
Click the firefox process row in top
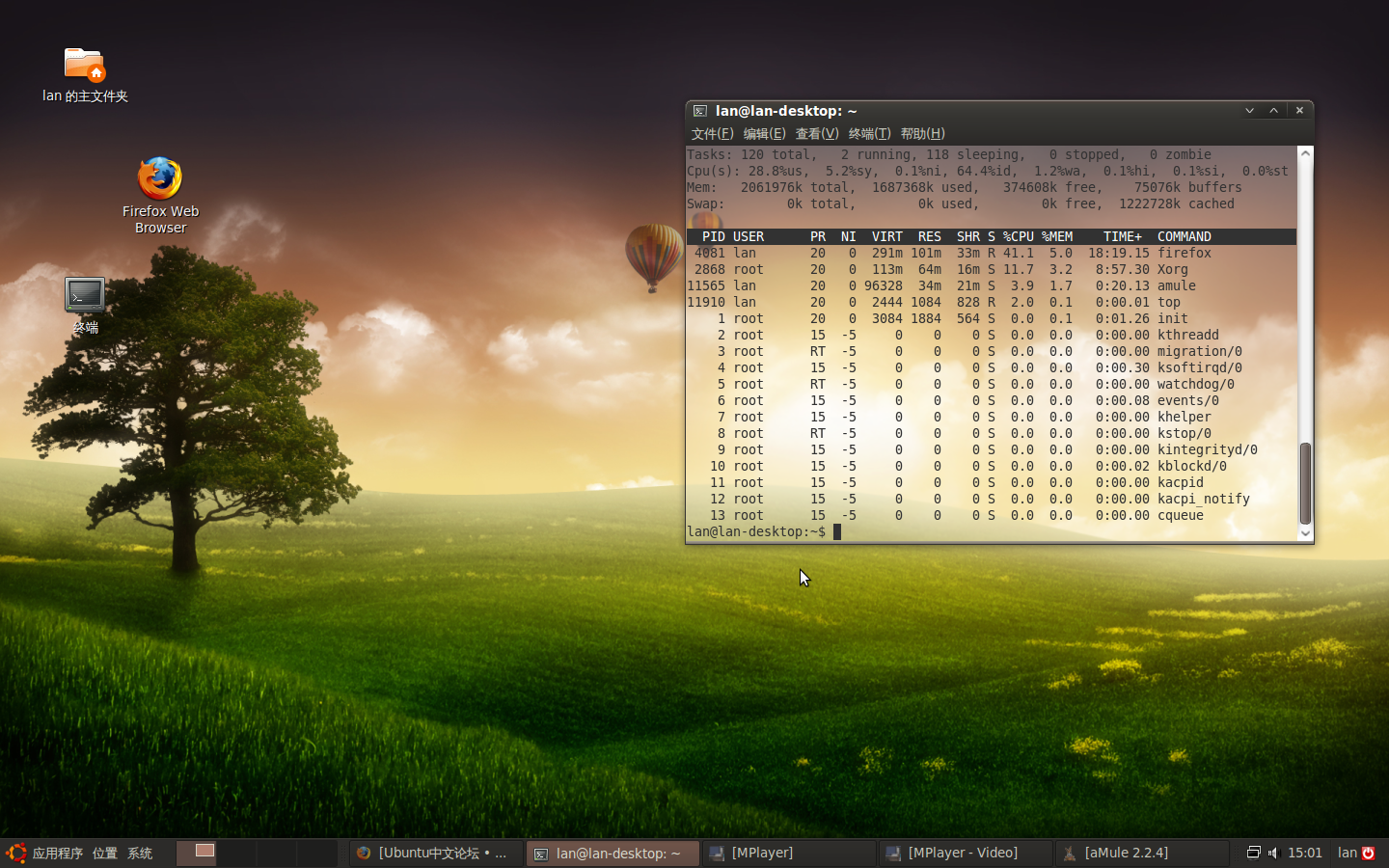991,253
